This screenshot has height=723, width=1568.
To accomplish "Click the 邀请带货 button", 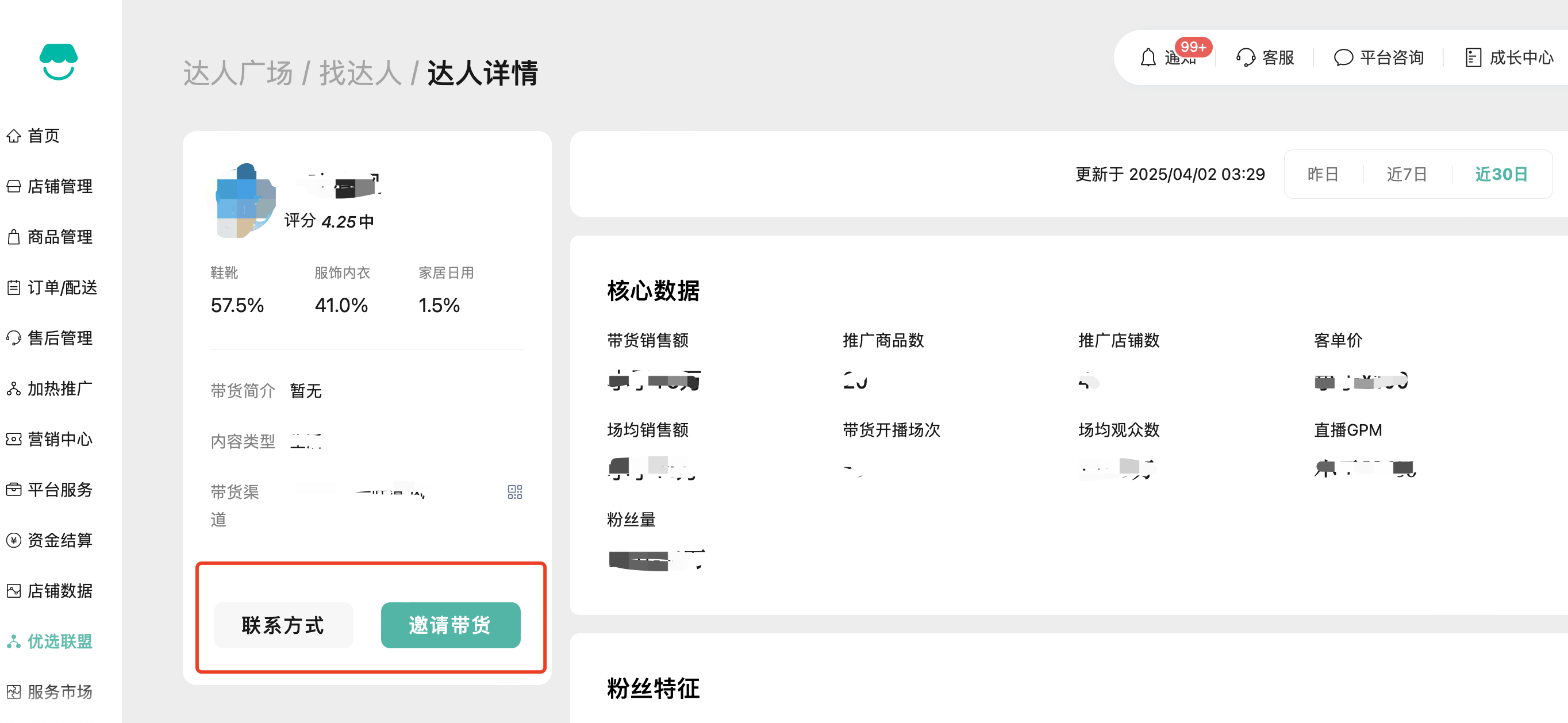I will 451,625.
